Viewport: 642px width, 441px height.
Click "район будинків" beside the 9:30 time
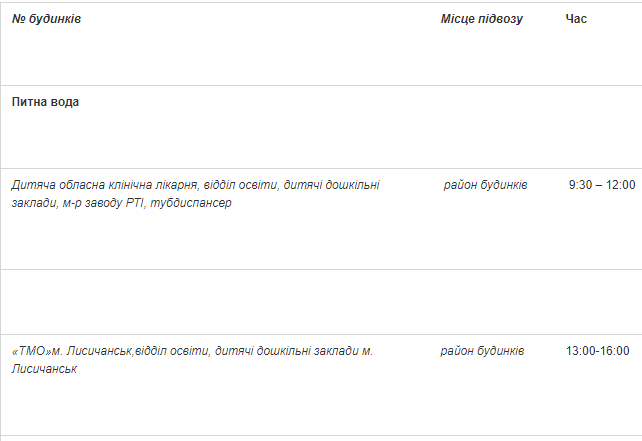coord(486,185)
